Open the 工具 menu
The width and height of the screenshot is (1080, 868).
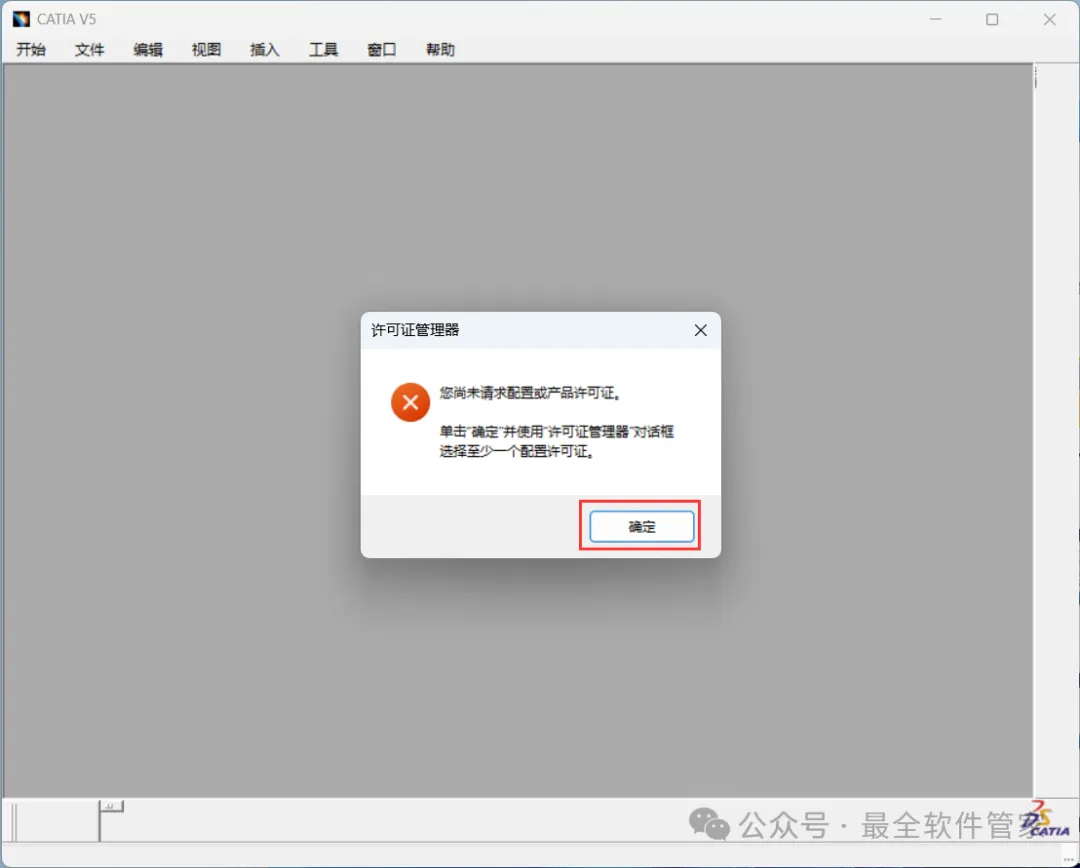323,50
